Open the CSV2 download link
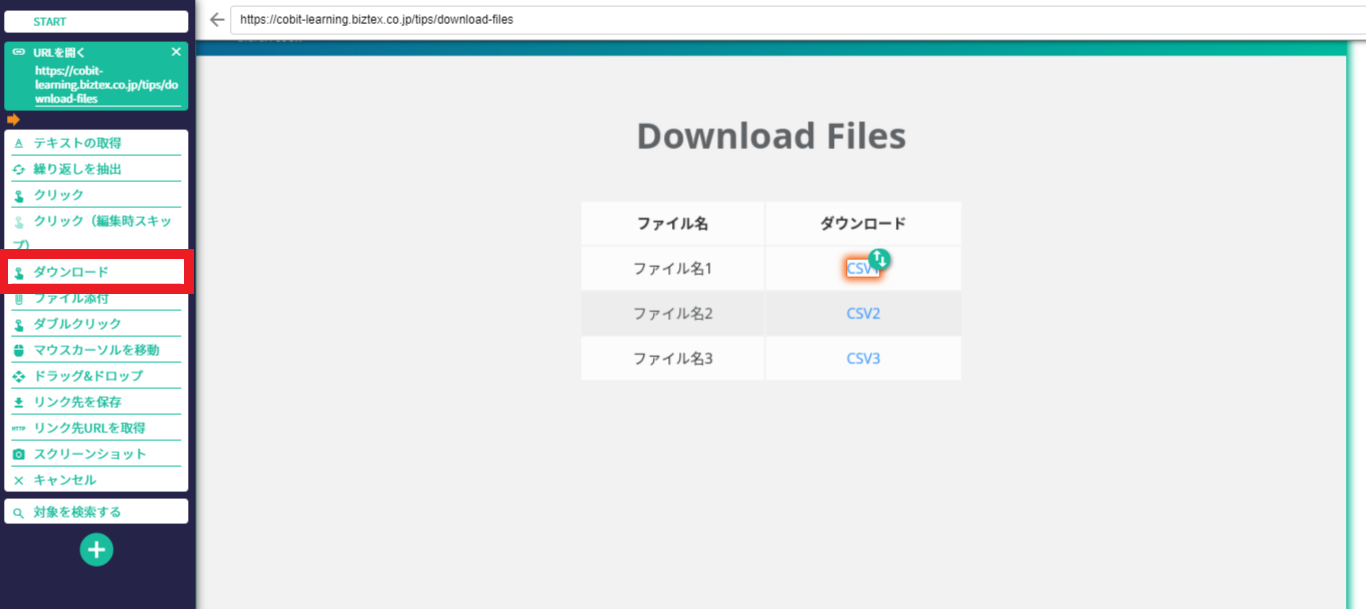This screenshot has width=1366, height=609. click(x=863, y=313)
